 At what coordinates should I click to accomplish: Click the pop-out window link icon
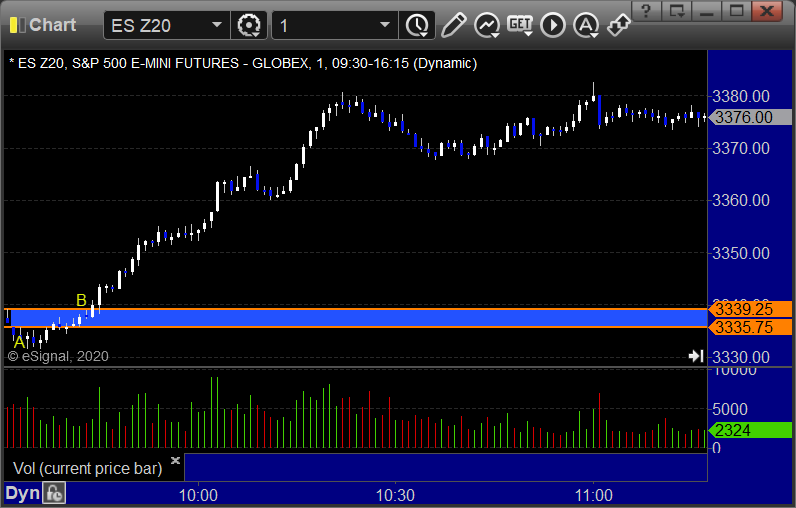619,25
